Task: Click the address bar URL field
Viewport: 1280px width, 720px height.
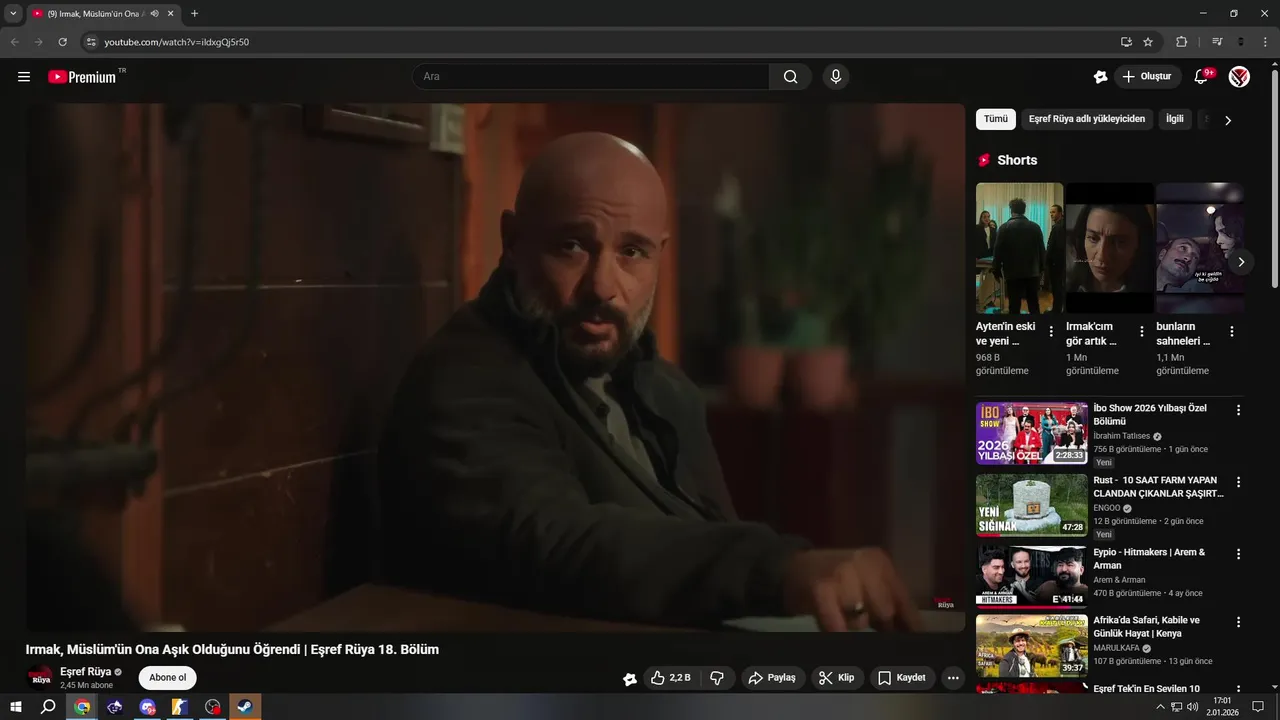Action: (600, 42)
